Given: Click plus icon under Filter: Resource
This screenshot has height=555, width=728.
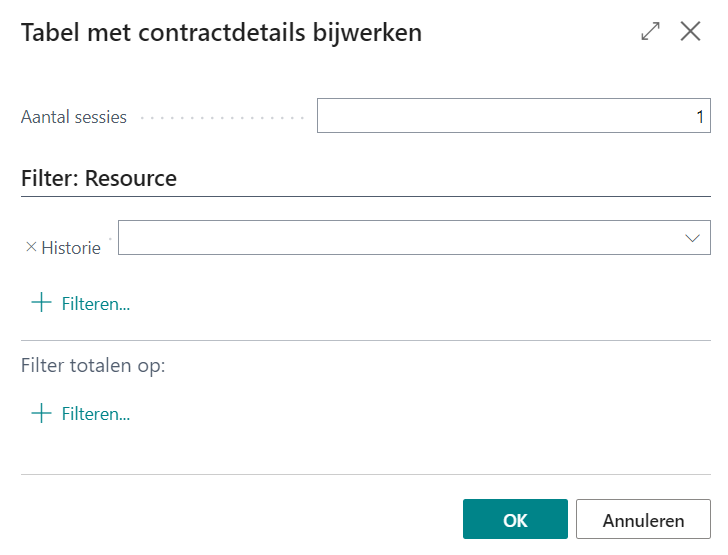Looking at the screenshot, I should (41, 303).
